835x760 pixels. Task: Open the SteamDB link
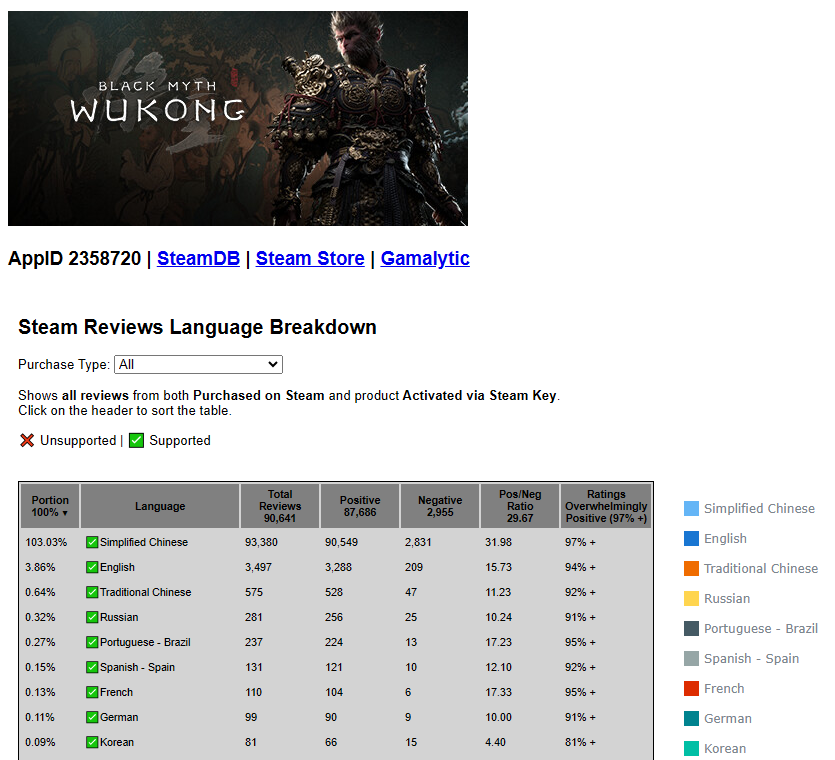[198, 258]
